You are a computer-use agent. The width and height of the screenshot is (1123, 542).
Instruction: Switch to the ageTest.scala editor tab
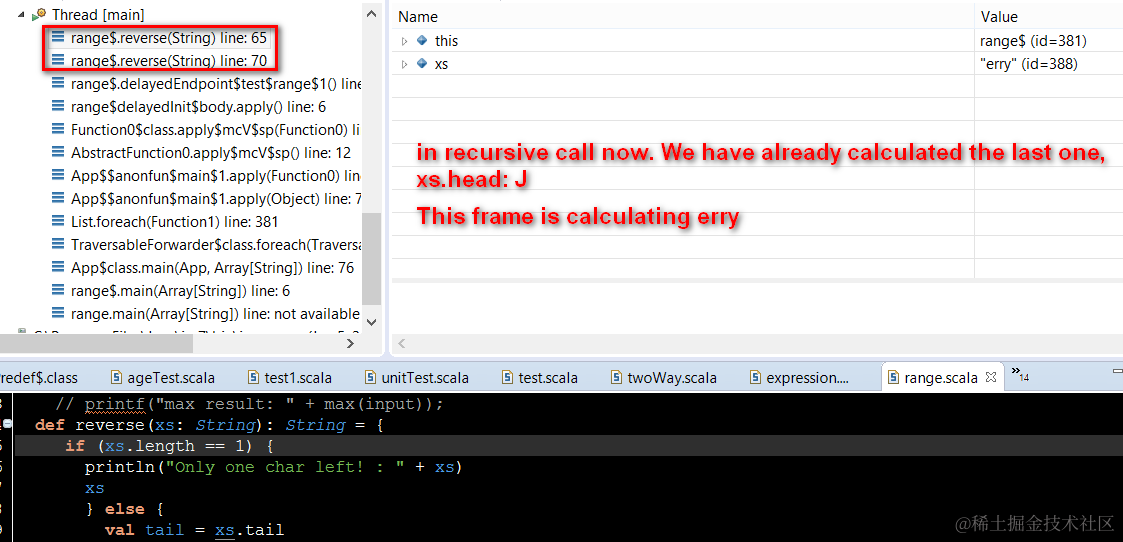170,378
